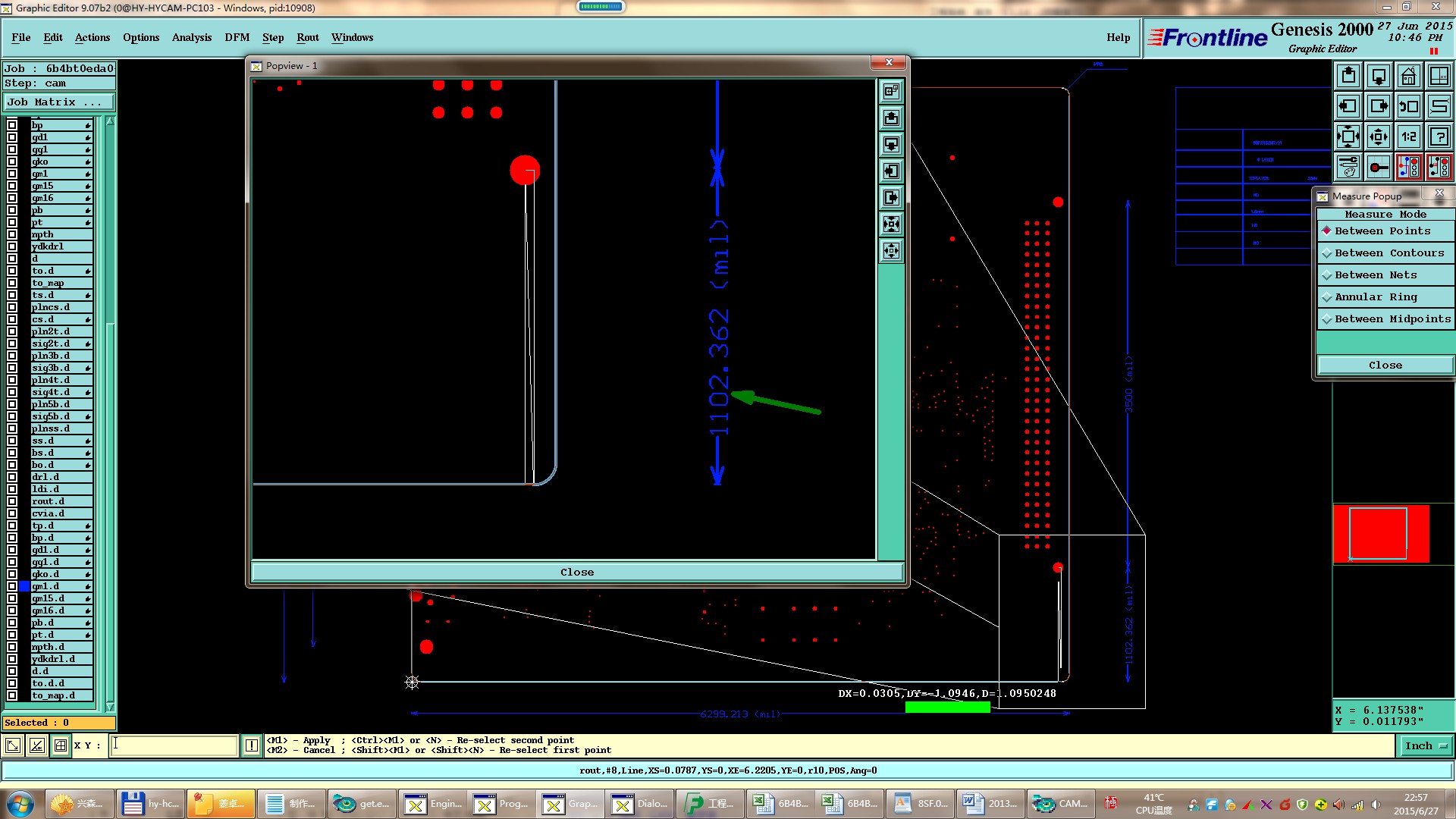Screen dimensions: 1456x819
Task: Toggle display checkbox for layer rout.d
Action: tap(12, 501)
